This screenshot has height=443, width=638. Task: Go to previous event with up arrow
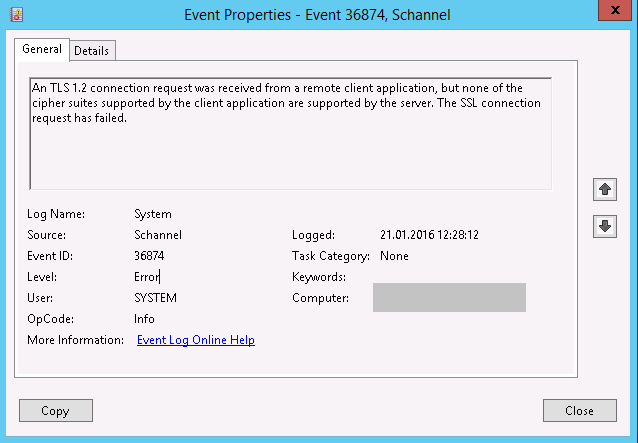[x=604, y=189]
